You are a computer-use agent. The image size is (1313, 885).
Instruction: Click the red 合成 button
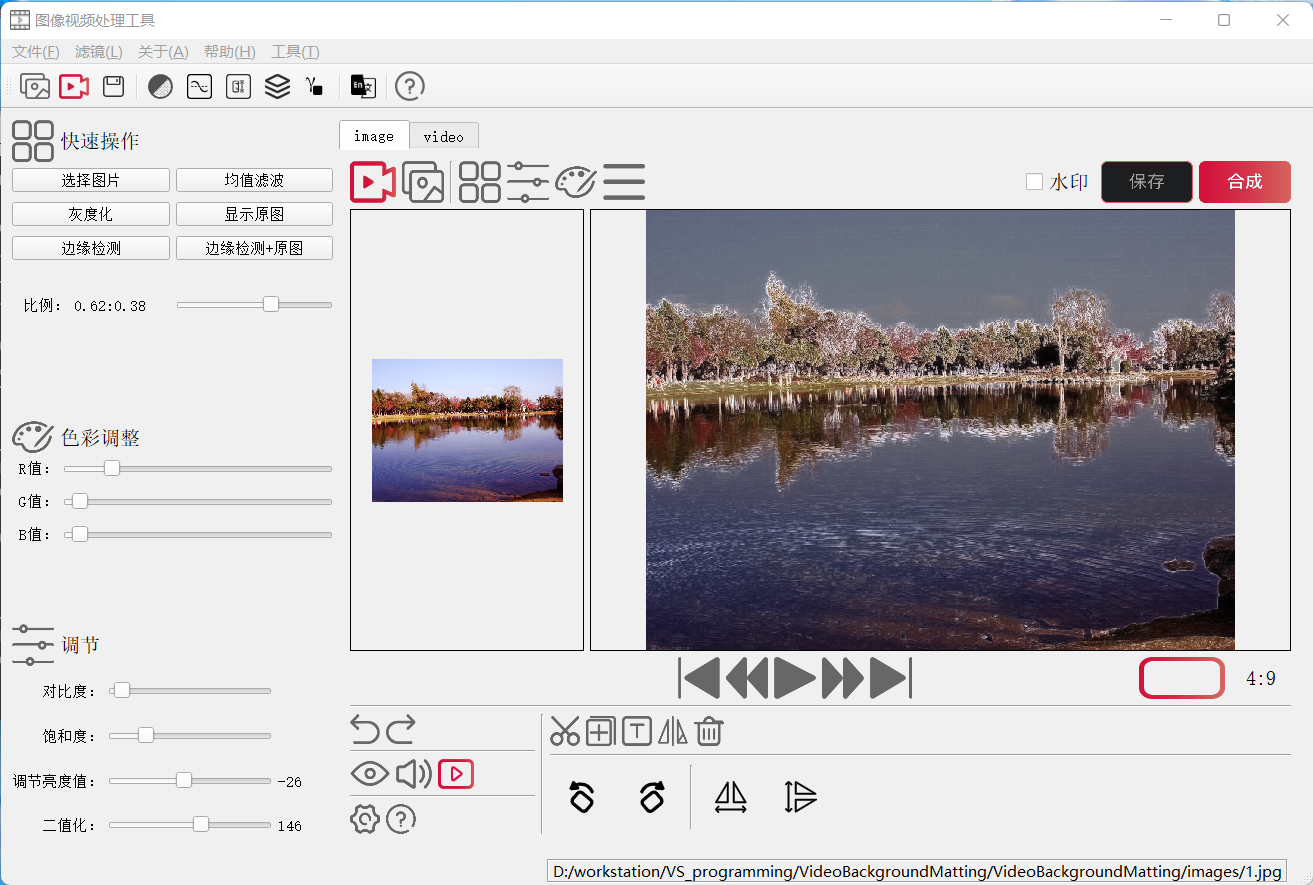1245,182
